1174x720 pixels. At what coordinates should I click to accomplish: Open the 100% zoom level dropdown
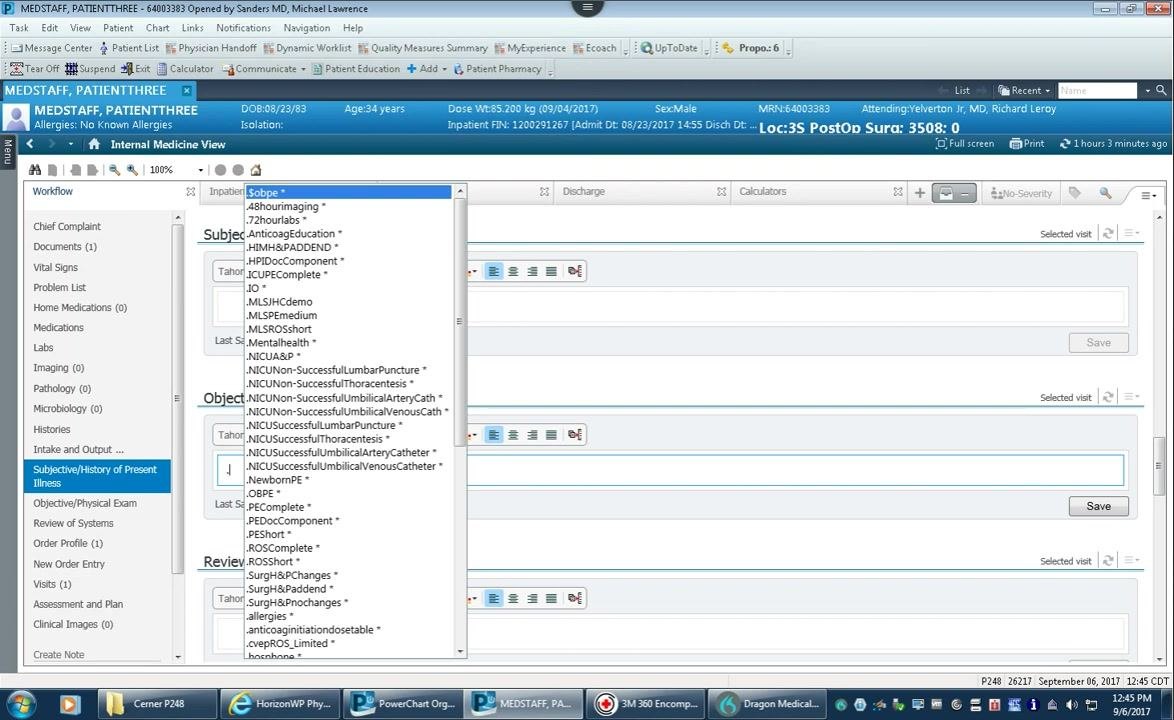point(200,170)
